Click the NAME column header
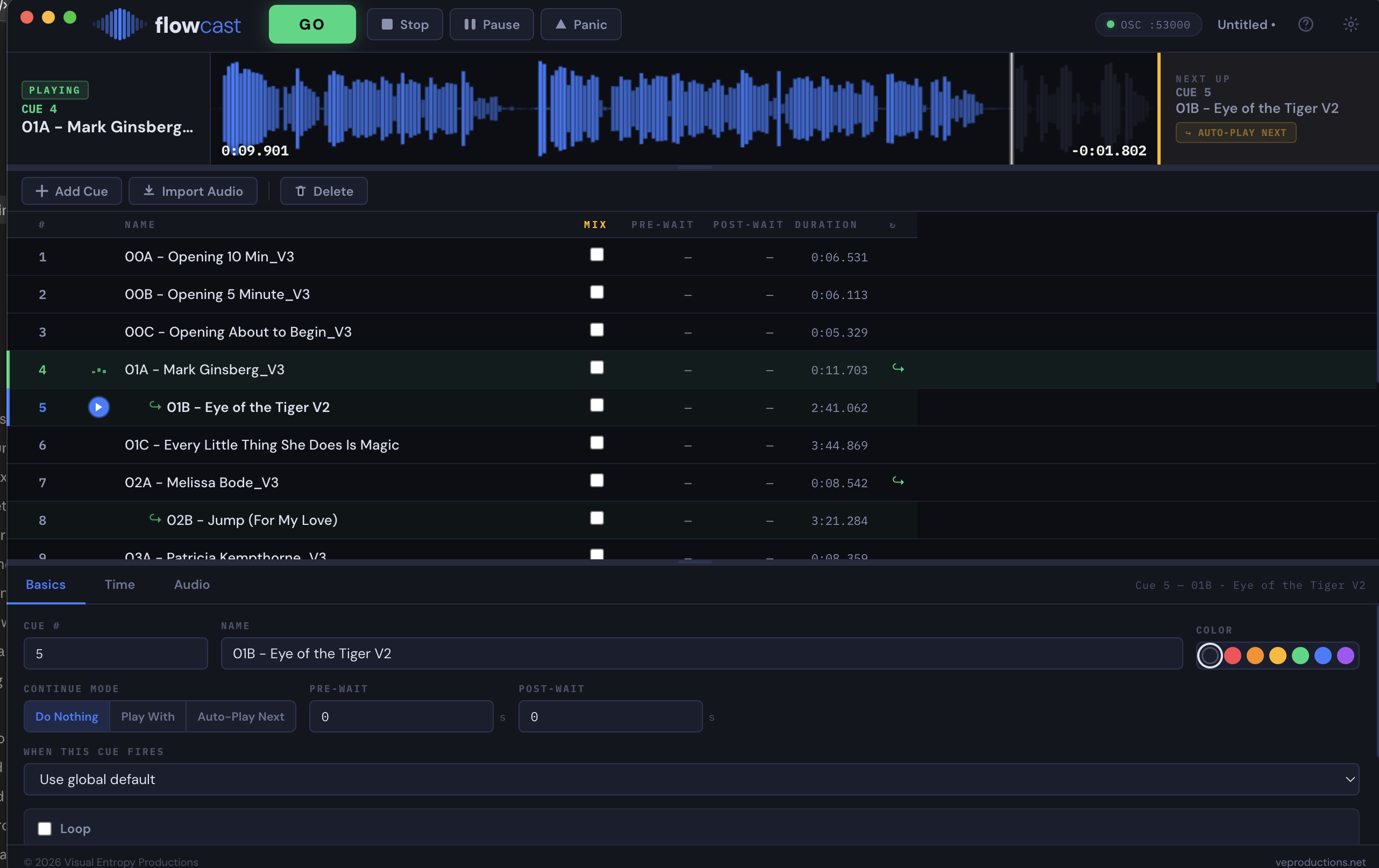Screen dimensions: 1379x868 click(140, 225)
